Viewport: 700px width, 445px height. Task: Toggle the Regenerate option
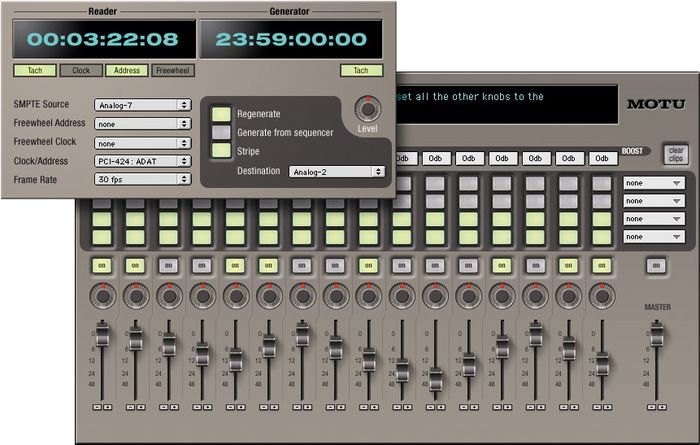coord(221,114)
